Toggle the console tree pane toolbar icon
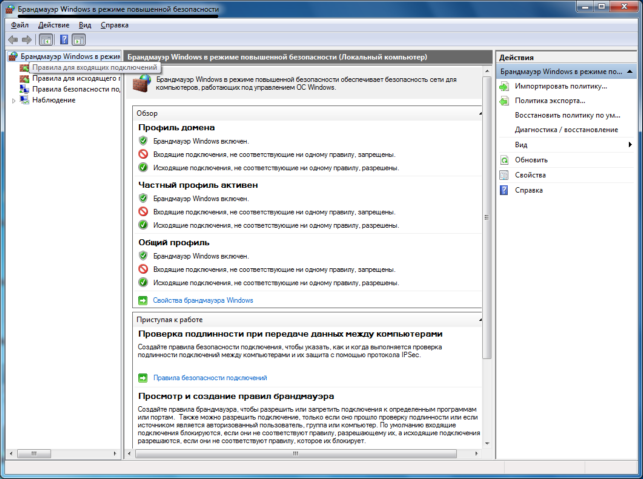The width and height of the screenshot is (643, 479). click(x=46, y=40)
